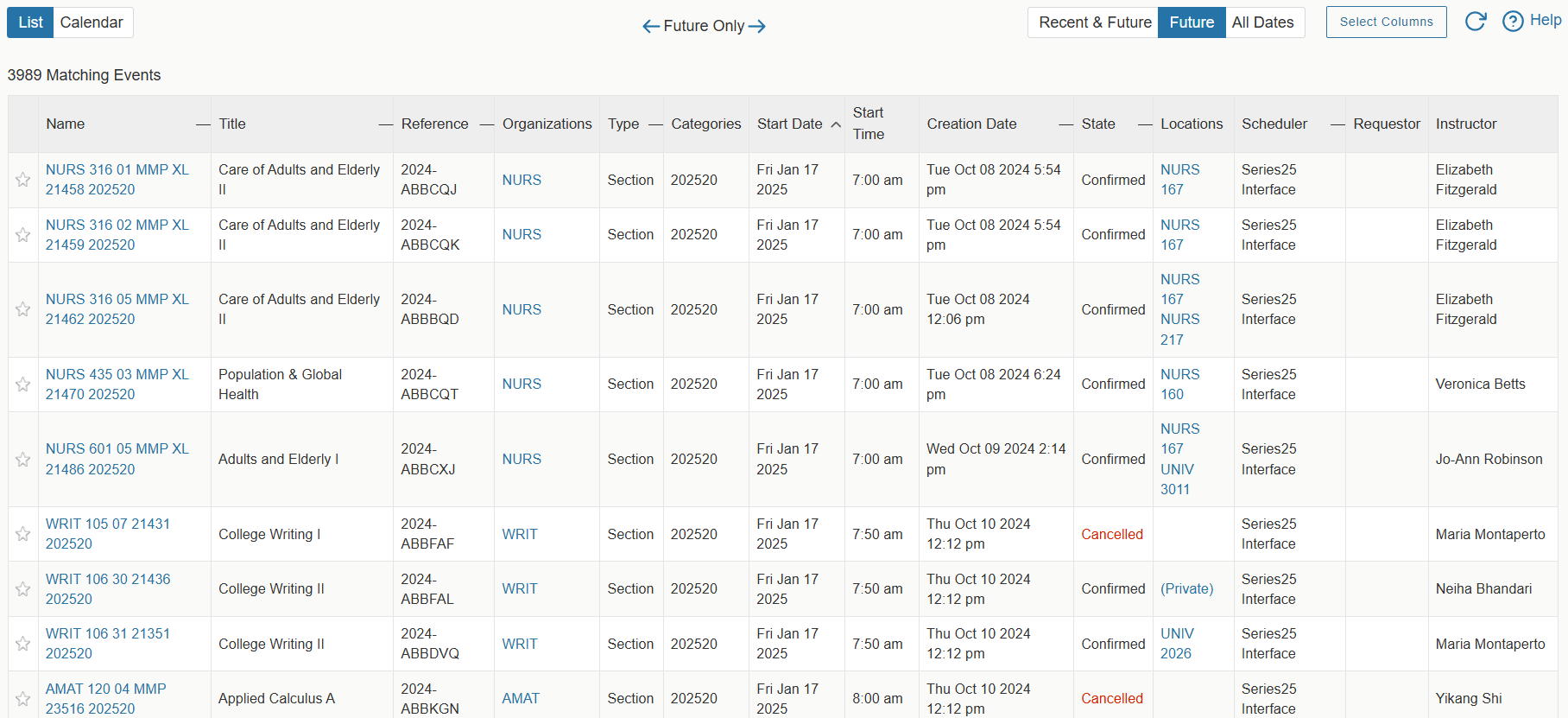
Task: Star the NURS 601 05 MMP XL event
Action: point(23,460)
